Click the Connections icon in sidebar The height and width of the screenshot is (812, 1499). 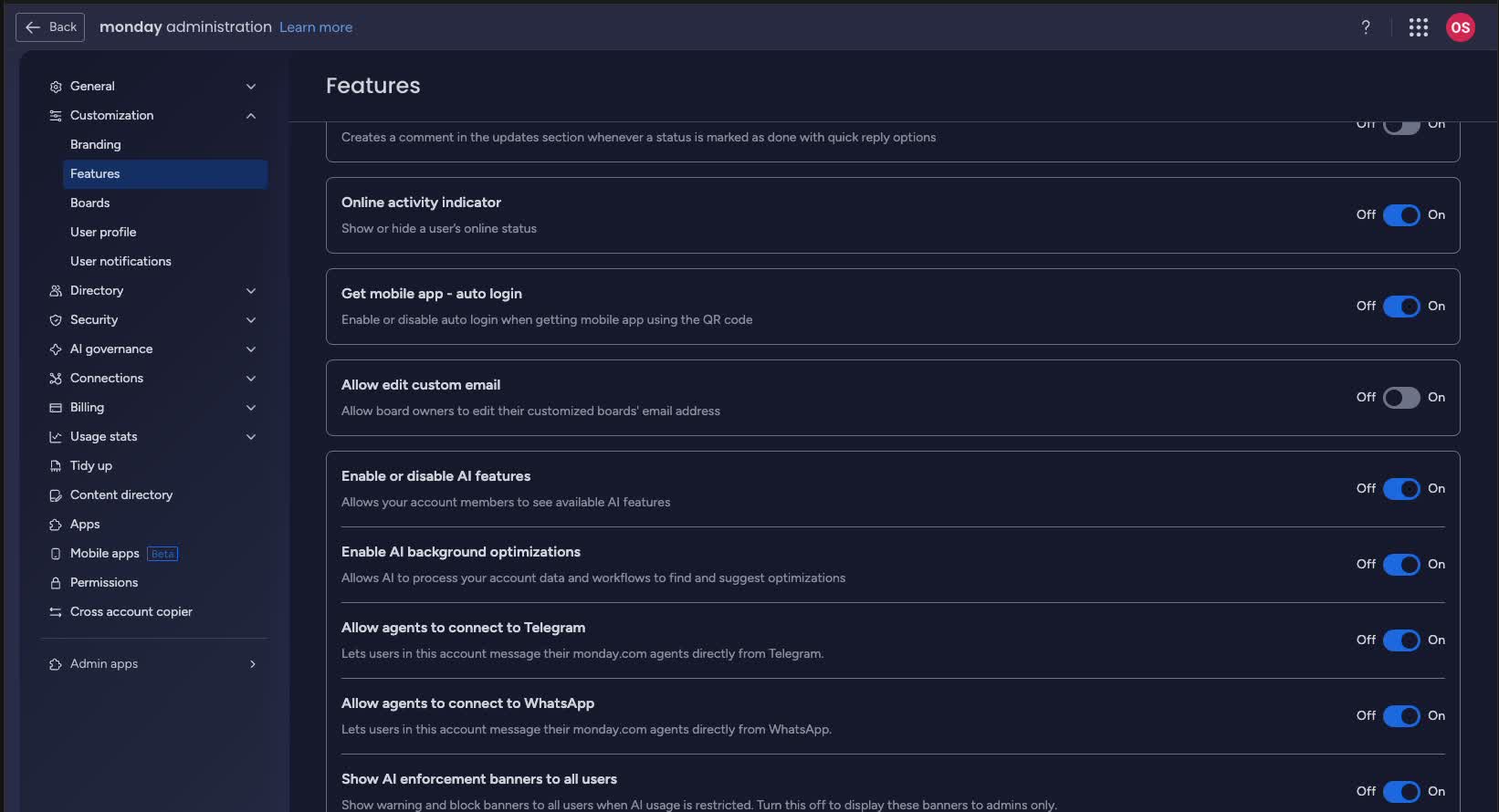click(x=56, y=379)
